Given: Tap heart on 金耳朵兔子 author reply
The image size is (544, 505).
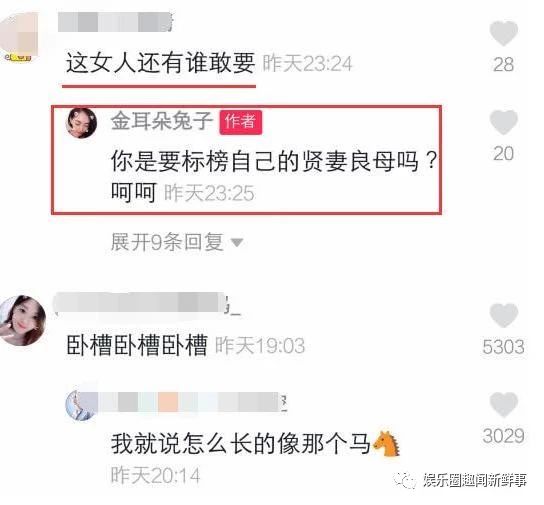Looking at the screenshot, I should [503, 122].
